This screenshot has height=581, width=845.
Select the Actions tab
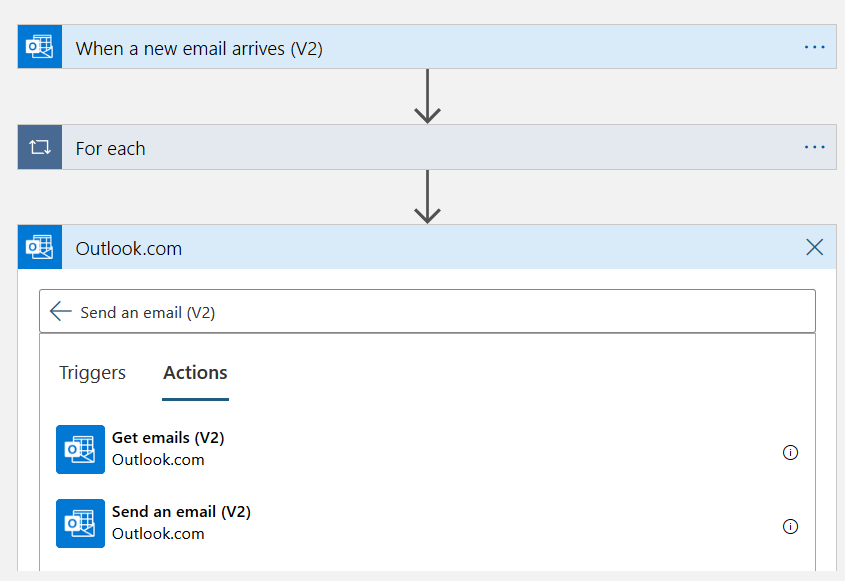(195, 373)
